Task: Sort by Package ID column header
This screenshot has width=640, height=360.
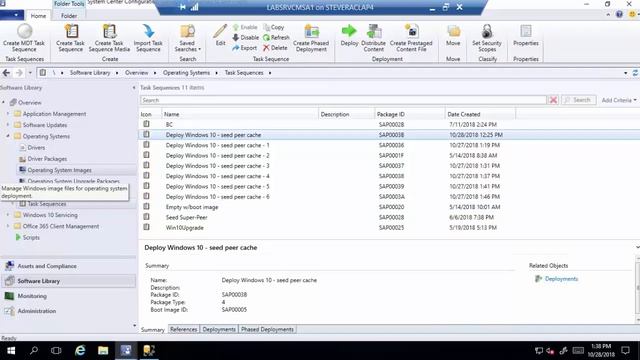Action: (x=409, y=114)
